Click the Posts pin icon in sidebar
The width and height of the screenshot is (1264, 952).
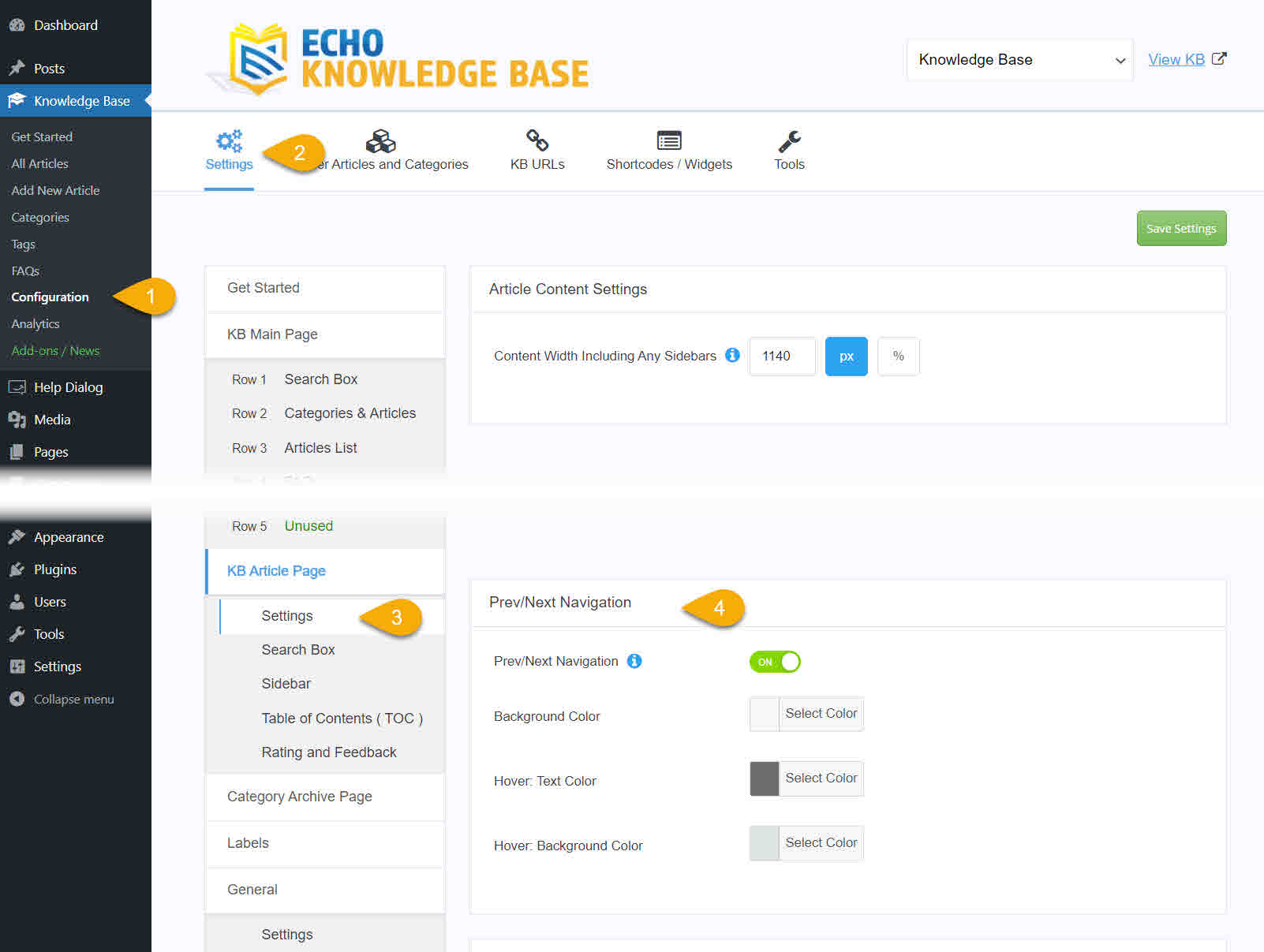click(x=17, y=68)
